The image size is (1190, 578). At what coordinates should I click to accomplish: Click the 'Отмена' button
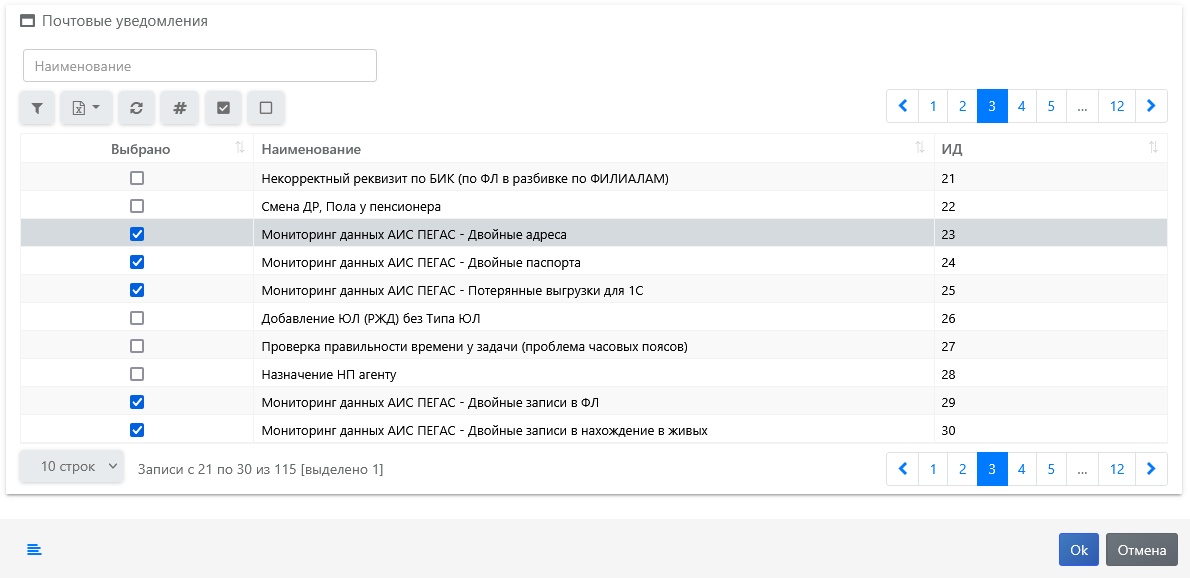(1140, 549)
